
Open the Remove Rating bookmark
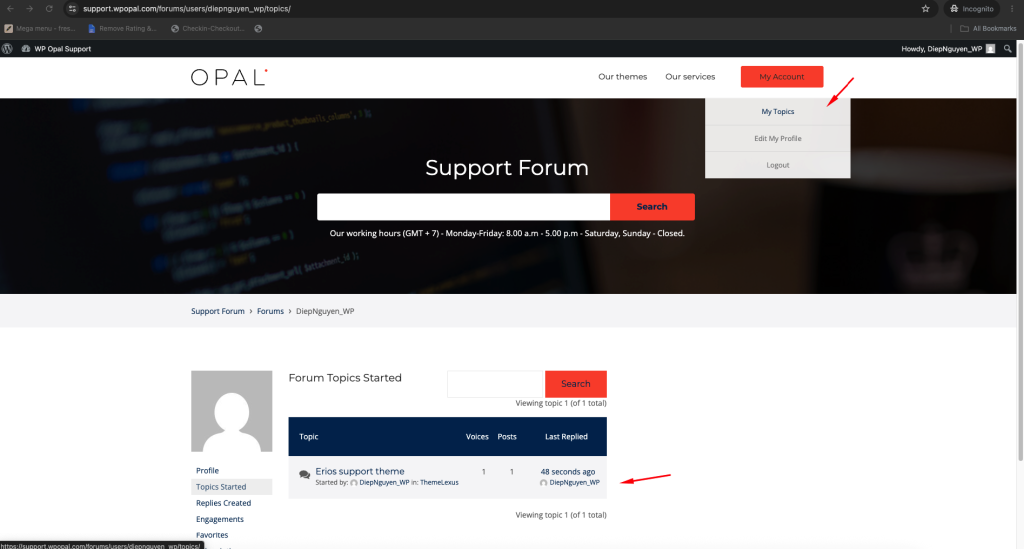tap(122, 29)
